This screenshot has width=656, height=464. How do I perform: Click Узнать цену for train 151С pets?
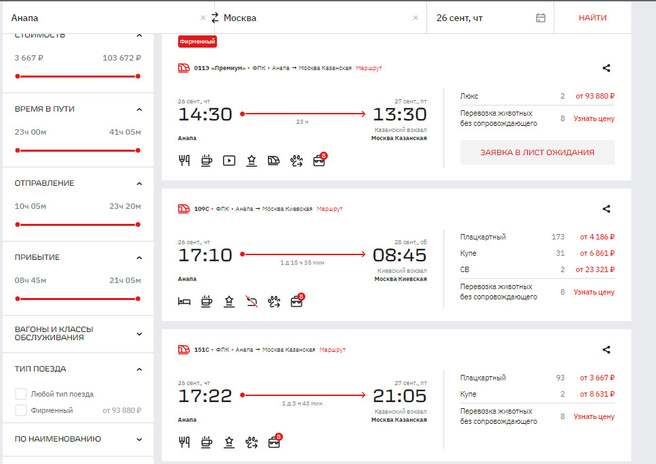pyautogui.click(x=594, y=416)
